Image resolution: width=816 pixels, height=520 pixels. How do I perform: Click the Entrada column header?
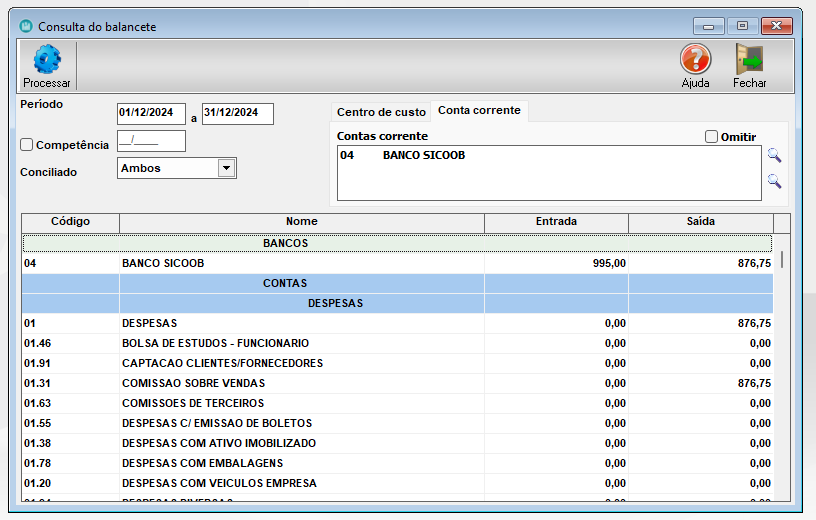tap(556, 222)
